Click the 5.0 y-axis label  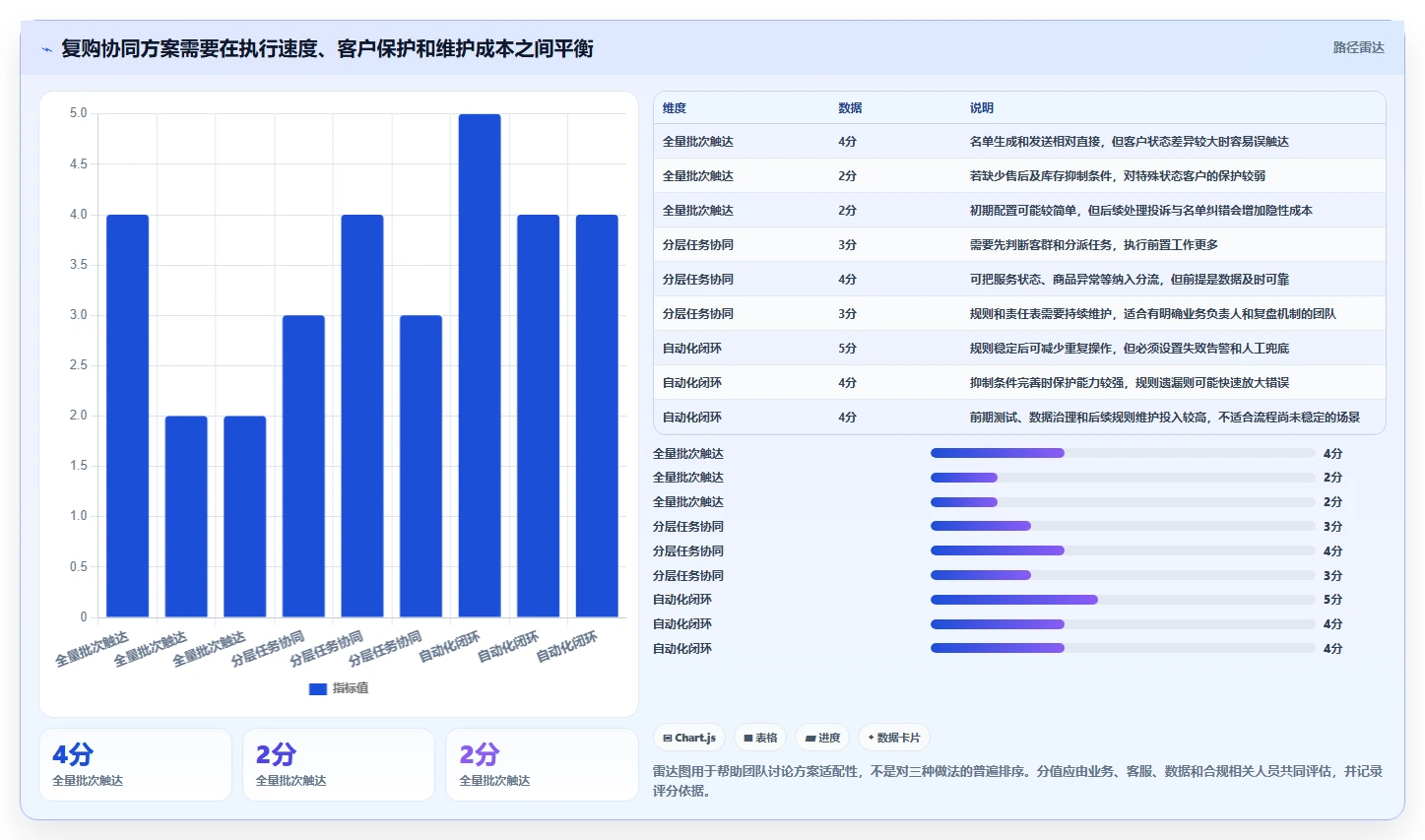coord(78,113)
